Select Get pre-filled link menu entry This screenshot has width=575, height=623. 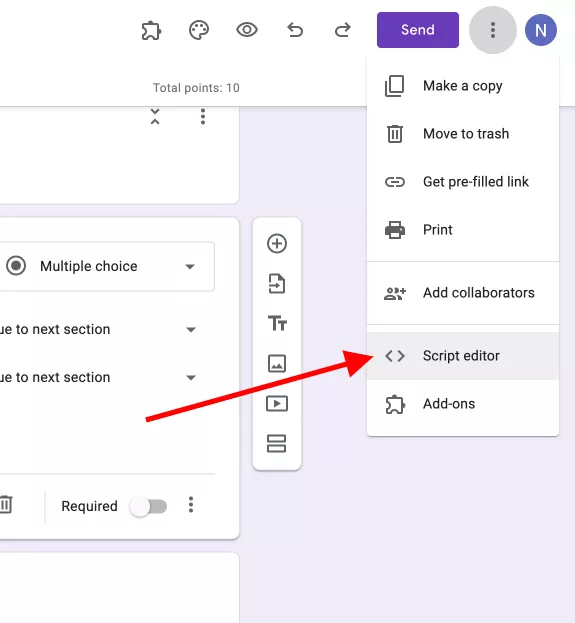(463, 182)
